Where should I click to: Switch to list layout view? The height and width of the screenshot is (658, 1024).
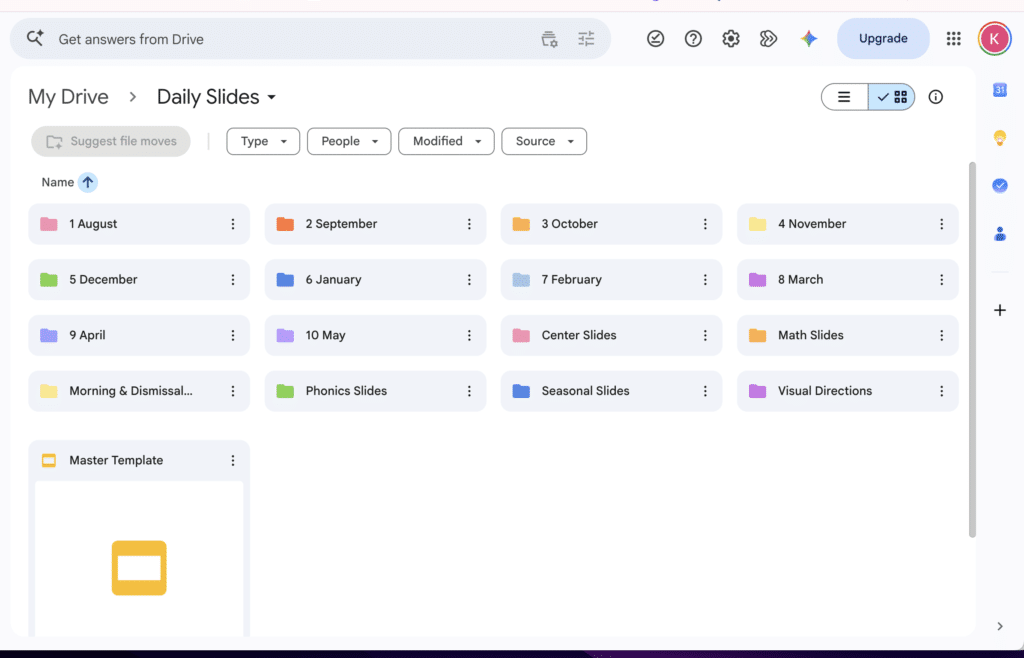tap(844, 97)
